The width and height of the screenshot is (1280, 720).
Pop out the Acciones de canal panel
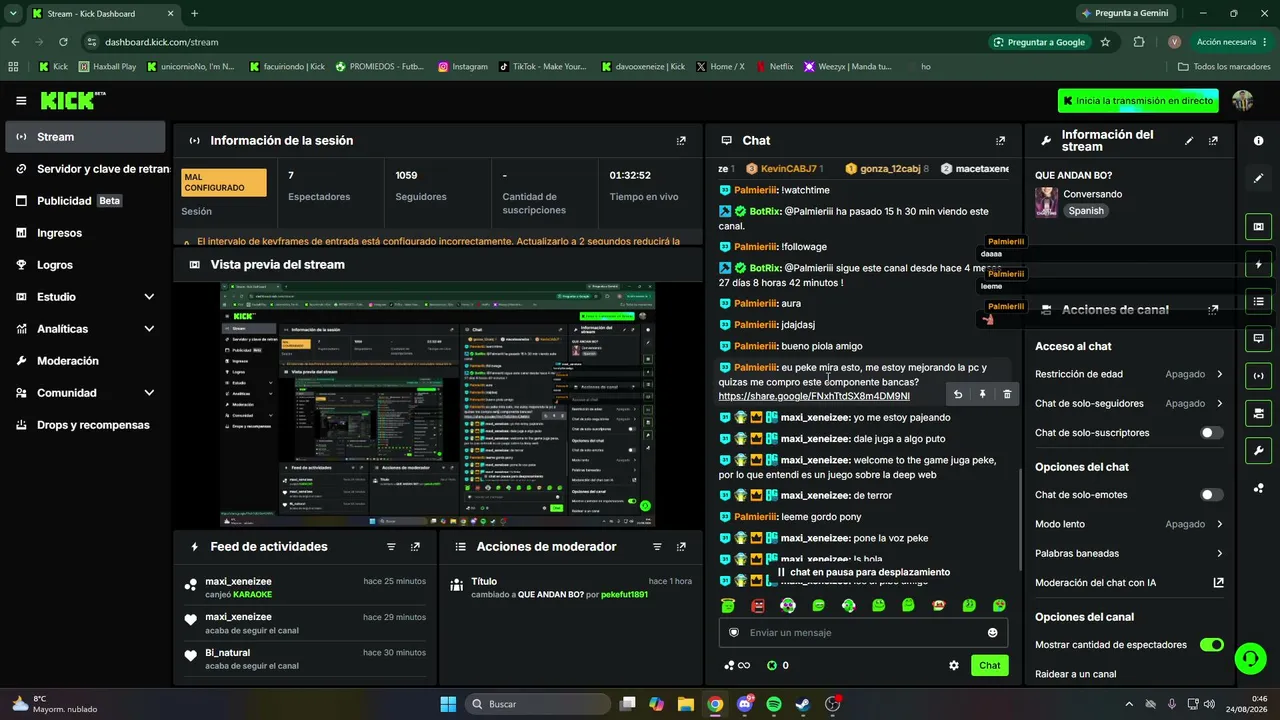point(1213,310)
